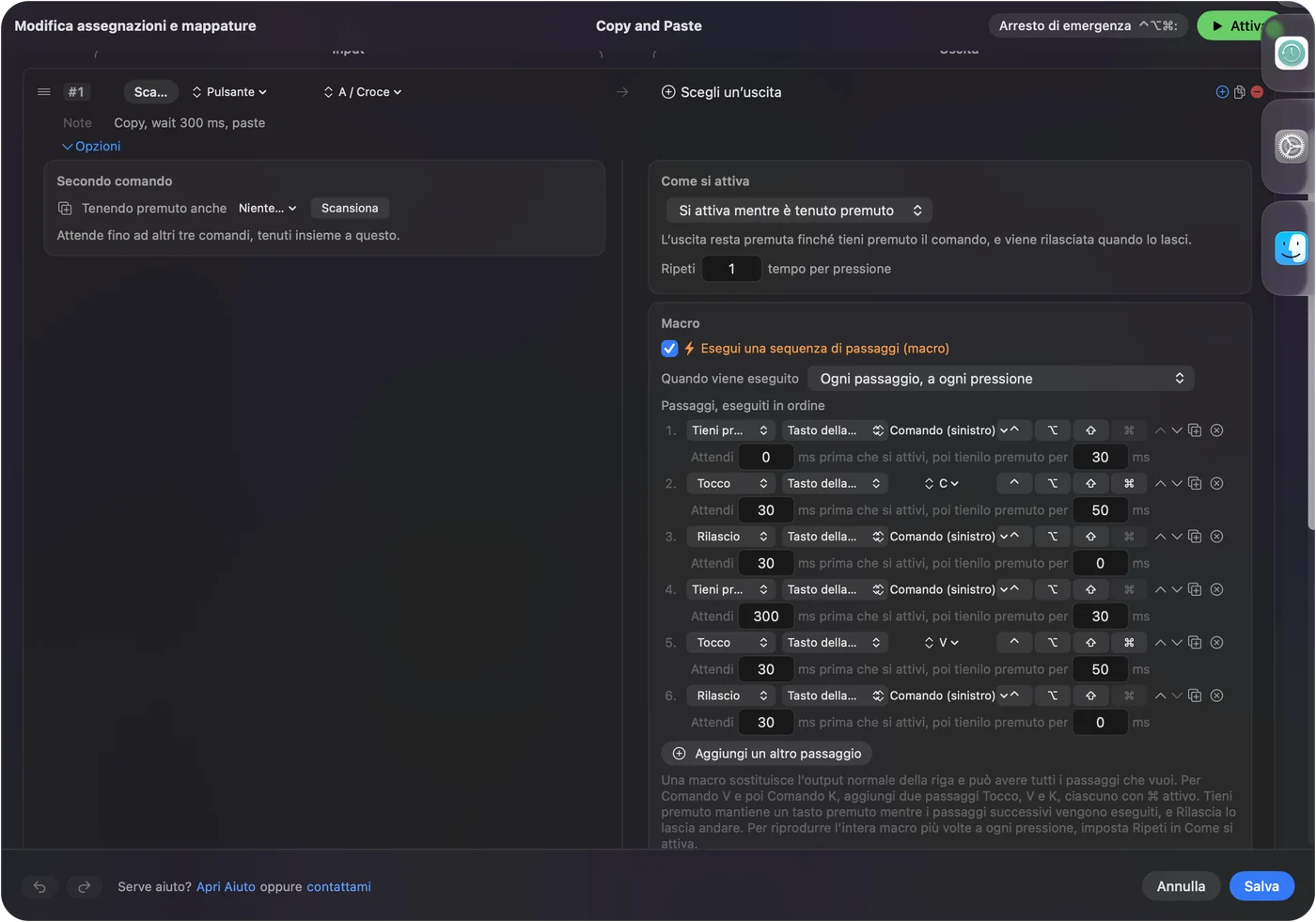Click the Note field Copy, wait 300 ms, paste
1316x922 pixels.
[x=190, y=123]
